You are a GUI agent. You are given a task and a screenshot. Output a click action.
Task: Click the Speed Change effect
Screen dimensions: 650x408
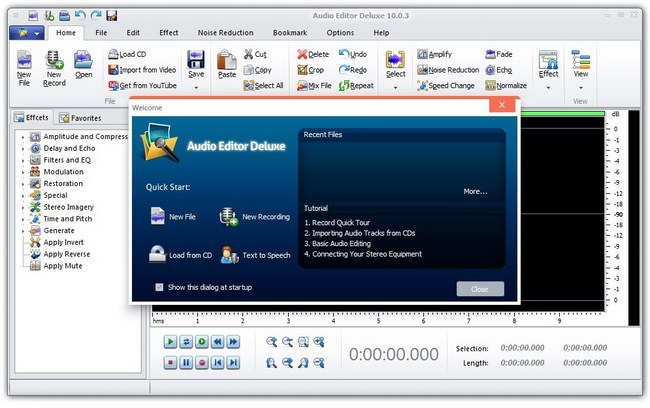pos(446,85)
